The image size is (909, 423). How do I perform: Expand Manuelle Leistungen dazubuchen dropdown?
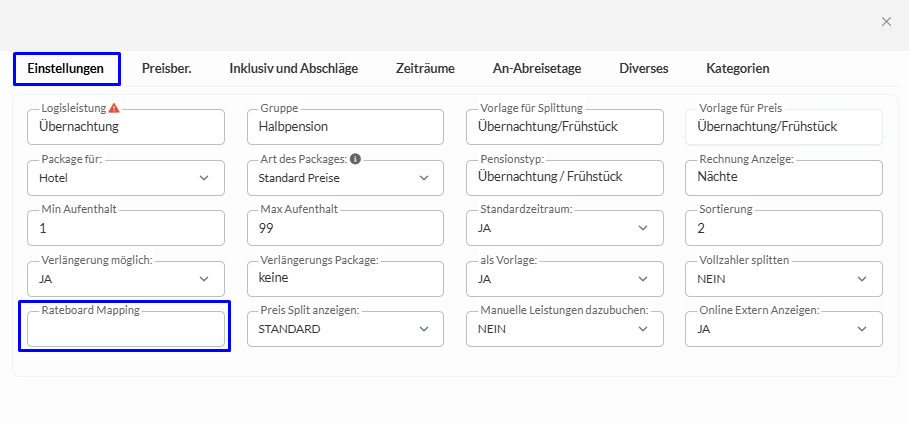click(564, 329)
